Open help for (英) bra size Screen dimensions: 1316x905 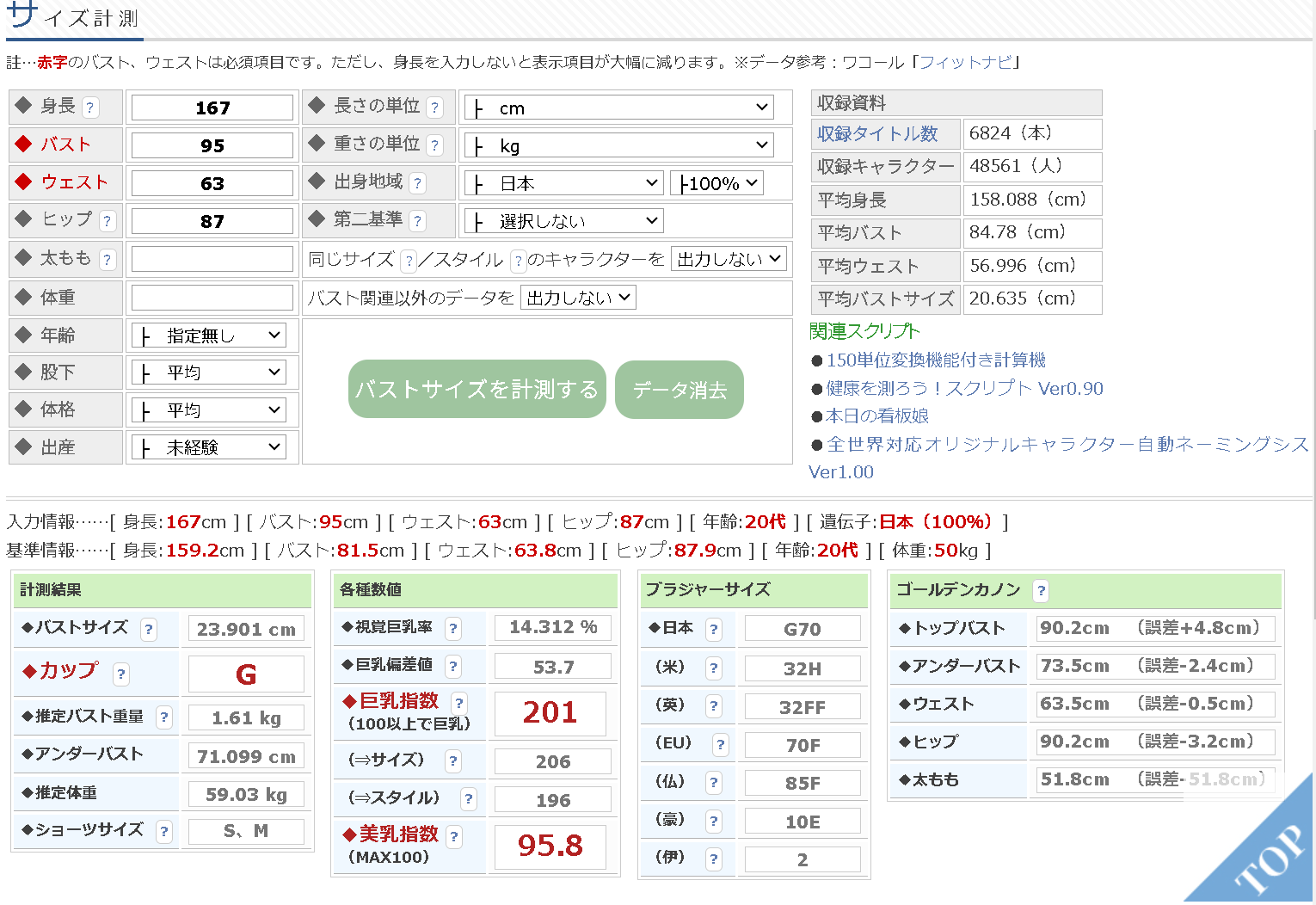pyautogui.click(x=713, y=706)
